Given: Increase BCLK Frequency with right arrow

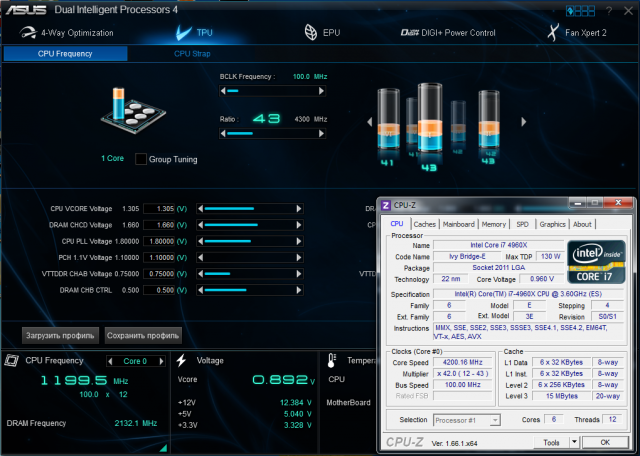Looking at the screenshot, I should pyautogui.click(x=321, y=91).
